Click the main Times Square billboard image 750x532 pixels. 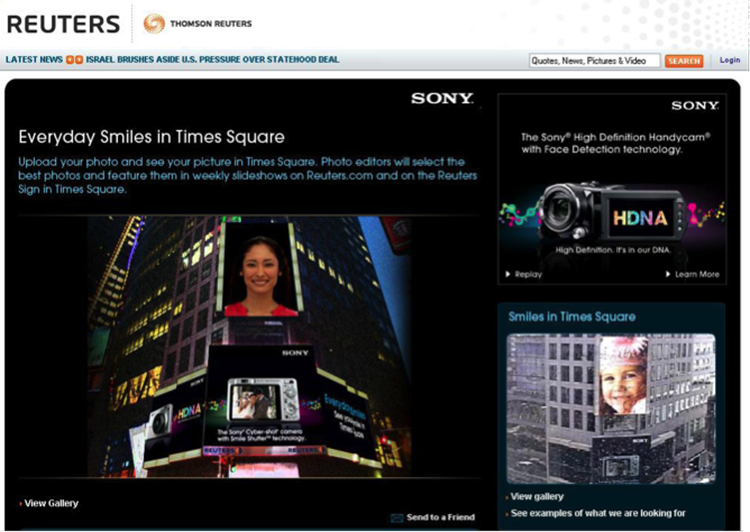(x=249, y=346)
